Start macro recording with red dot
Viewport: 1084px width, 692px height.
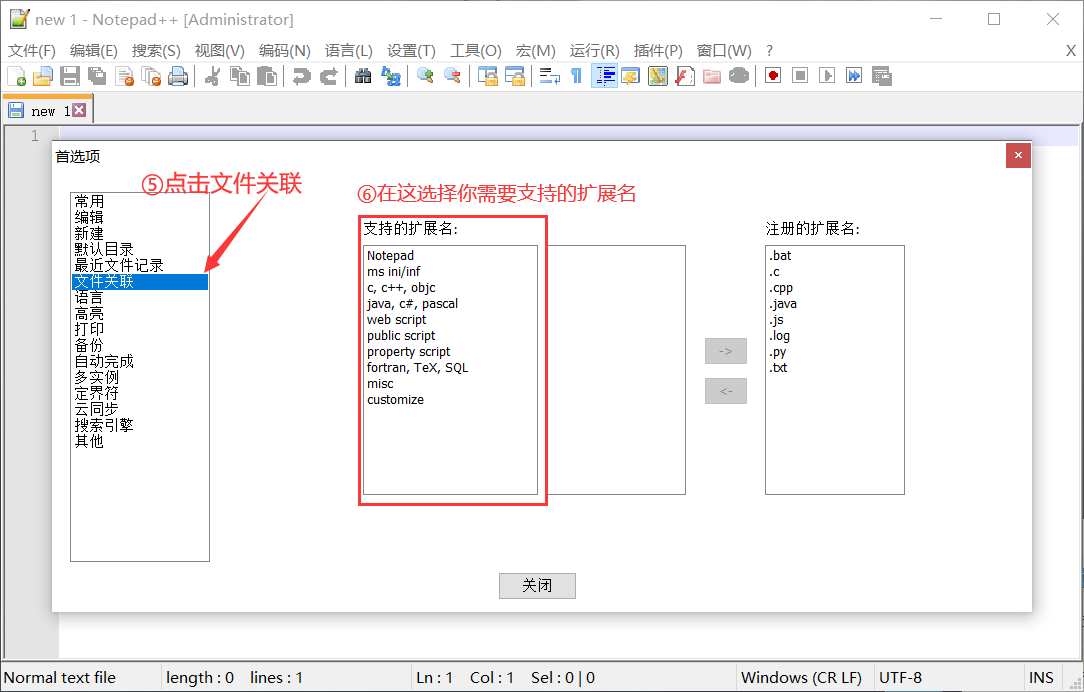pos(773,76)
